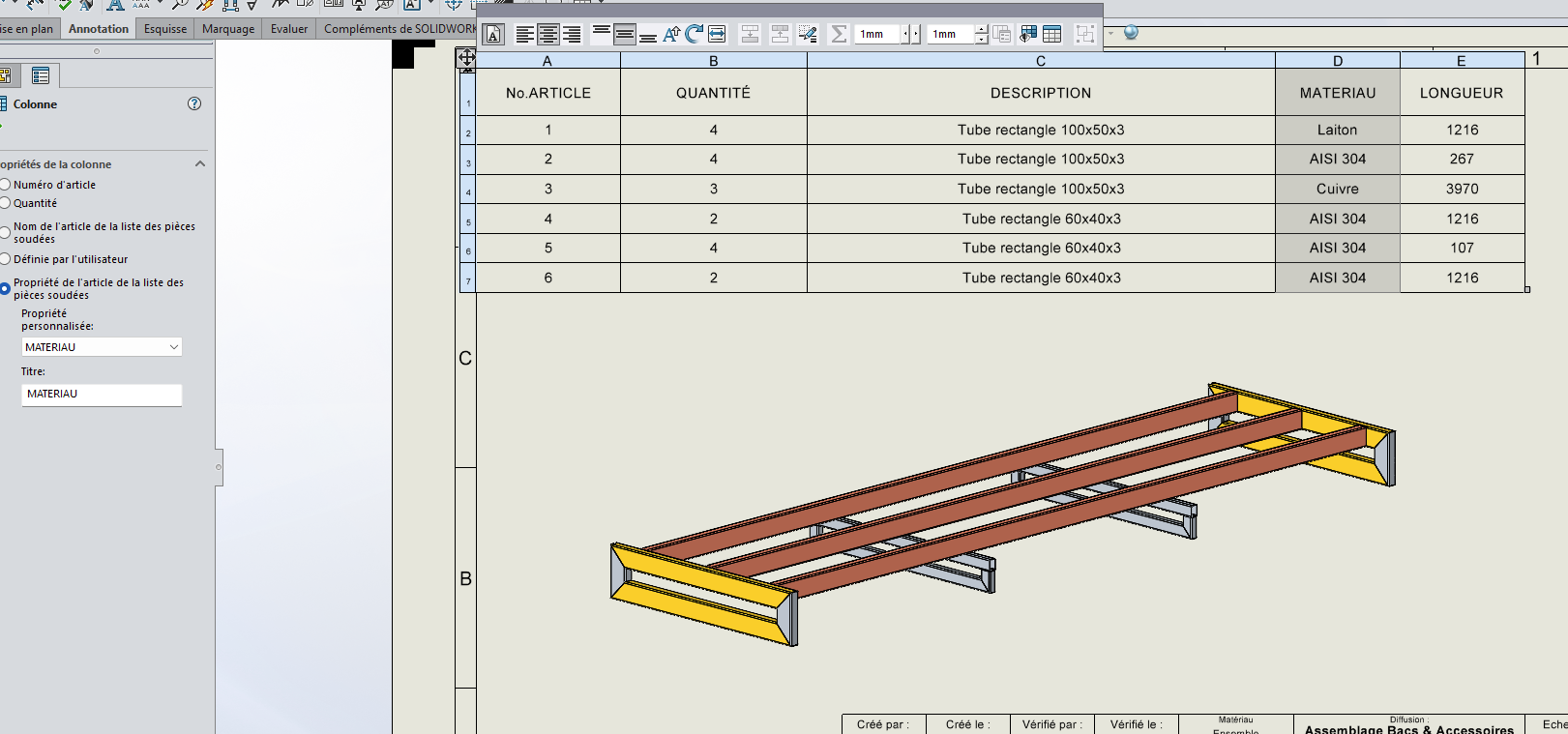This screenshot has height=734, width=1568.
Task: Open the PropertyManager tab icon
Action: tap(41, 75)
